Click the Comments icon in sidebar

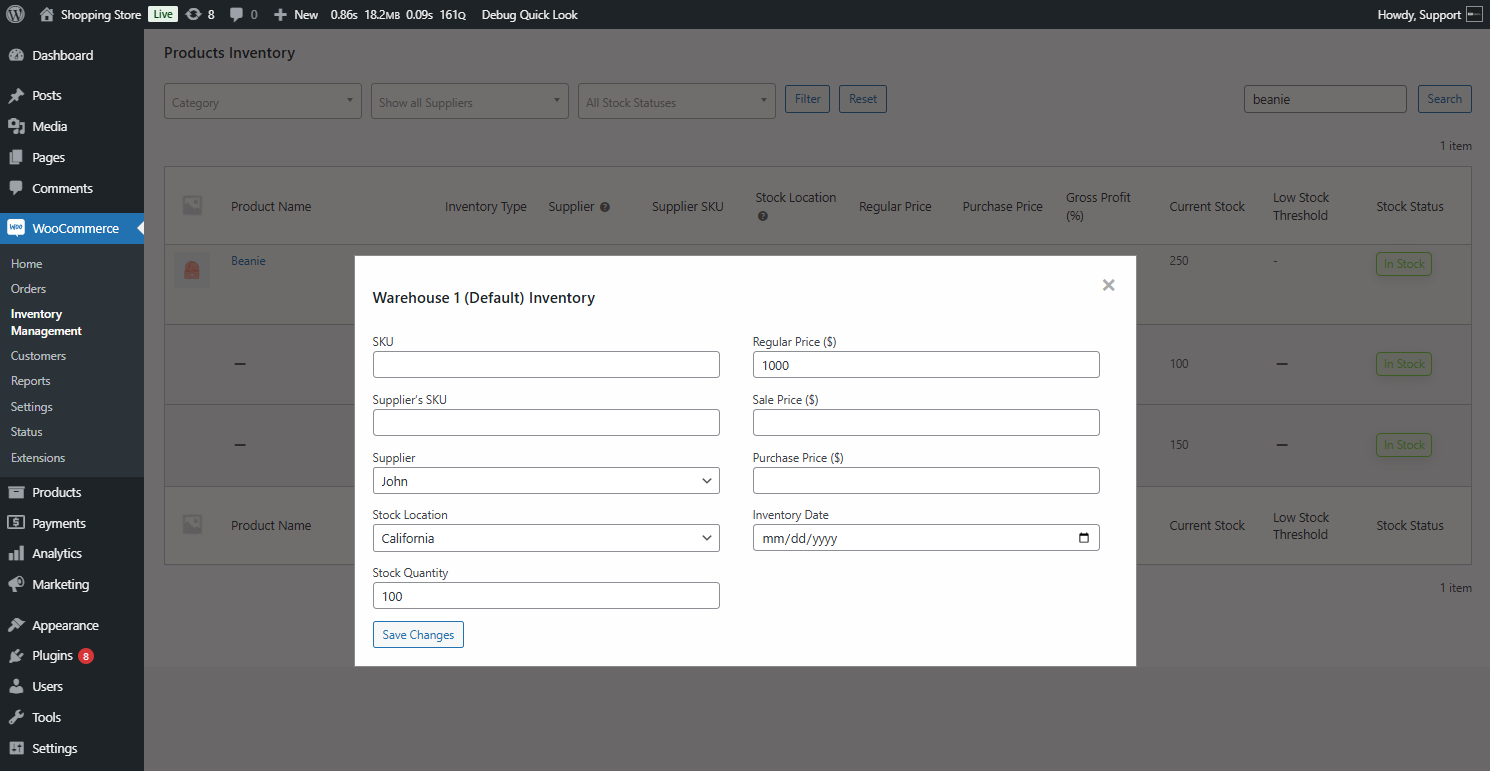pos(16,188)
